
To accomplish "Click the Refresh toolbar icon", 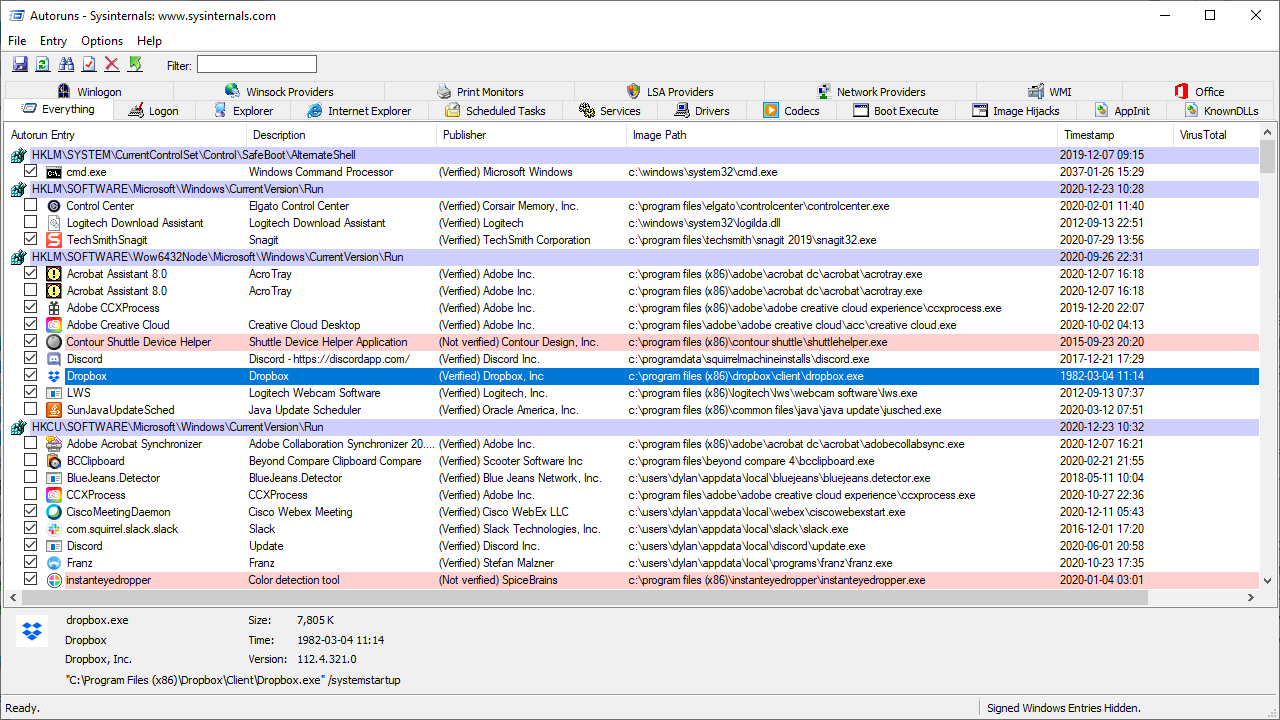I will (x=43, y=64).
